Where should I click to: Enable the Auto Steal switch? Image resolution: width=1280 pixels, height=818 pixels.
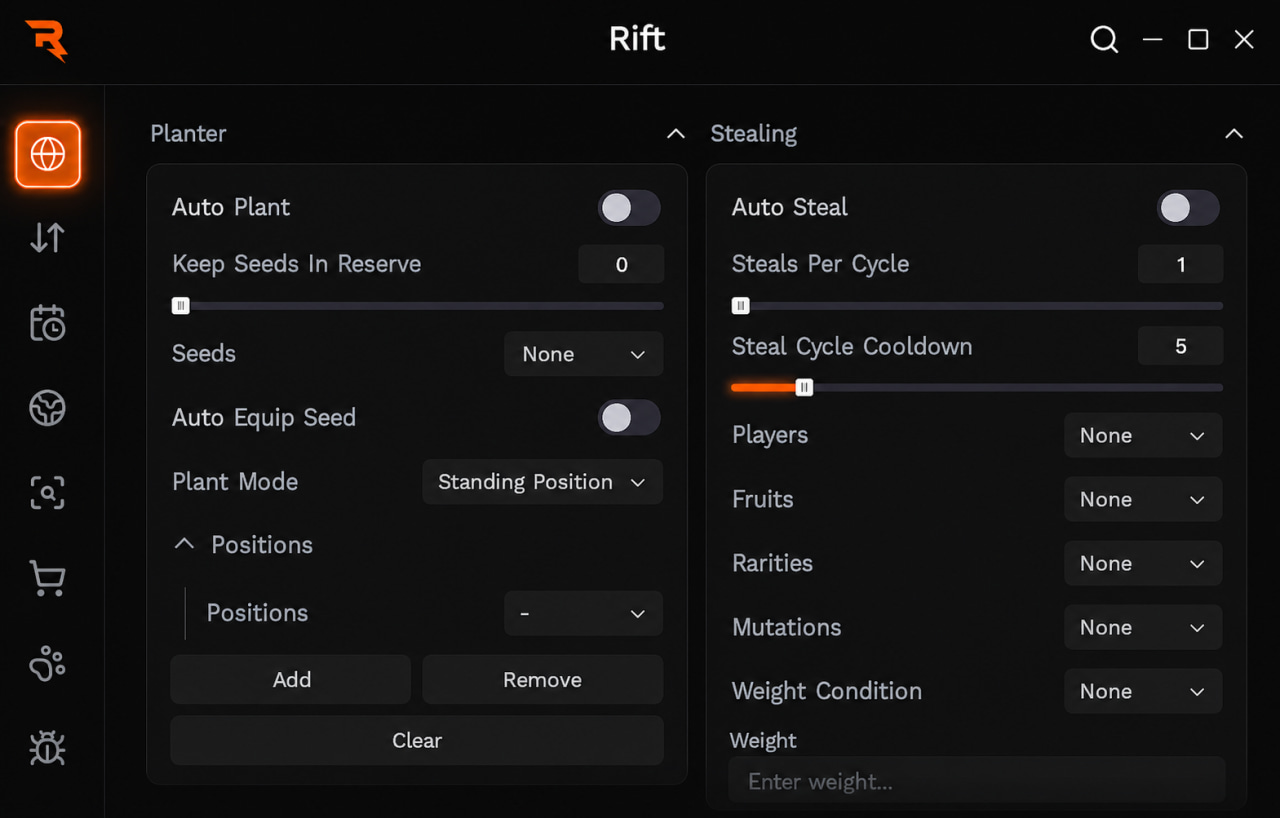[x=1188, y=208]
